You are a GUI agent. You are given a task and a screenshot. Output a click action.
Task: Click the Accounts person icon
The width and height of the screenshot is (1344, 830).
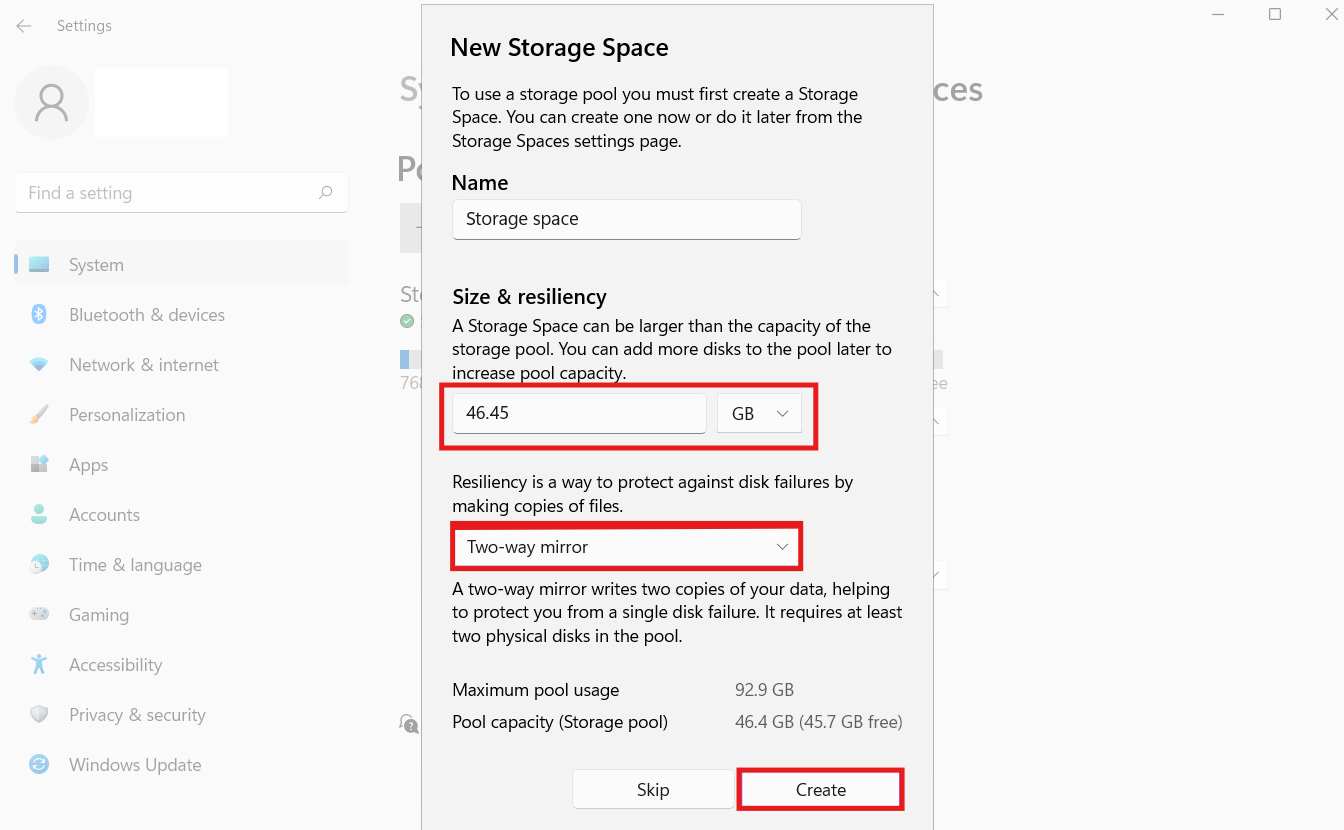tap(39, 515)
